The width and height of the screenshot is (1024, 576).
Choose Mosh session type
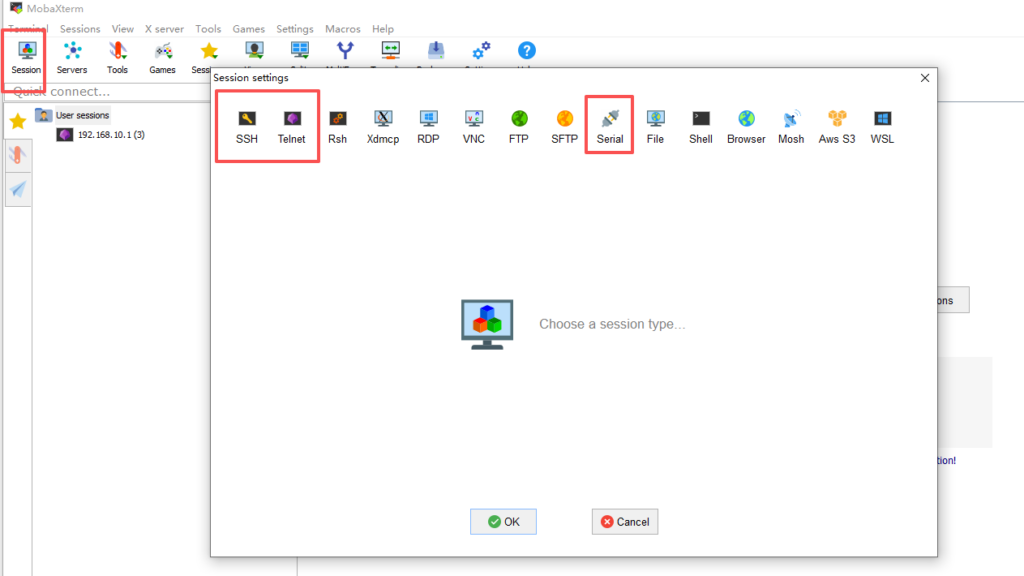(x=791, y=127)
